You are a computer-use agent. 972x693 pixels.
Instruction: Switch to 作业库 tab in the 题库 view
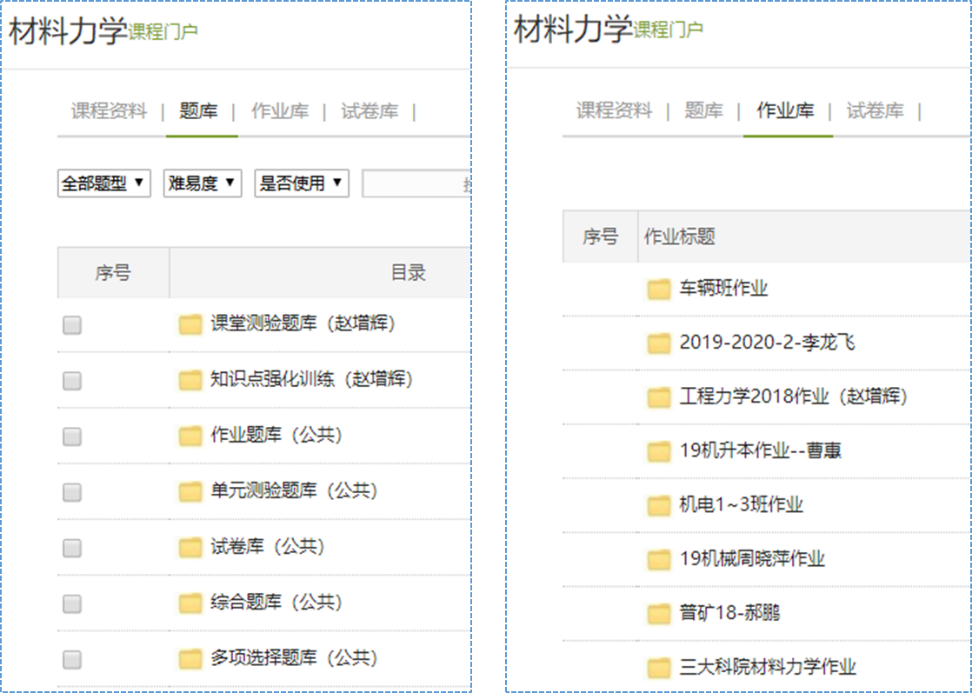pyautogui.click(x=279, y=111)
